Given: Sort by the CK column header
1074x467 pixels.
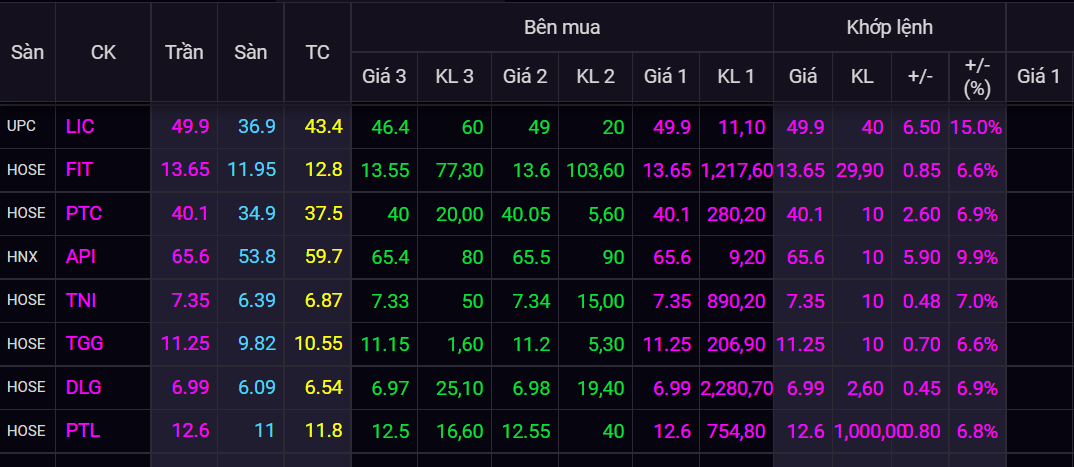Looking at the screenshot, I should click(x=103, y=53).
